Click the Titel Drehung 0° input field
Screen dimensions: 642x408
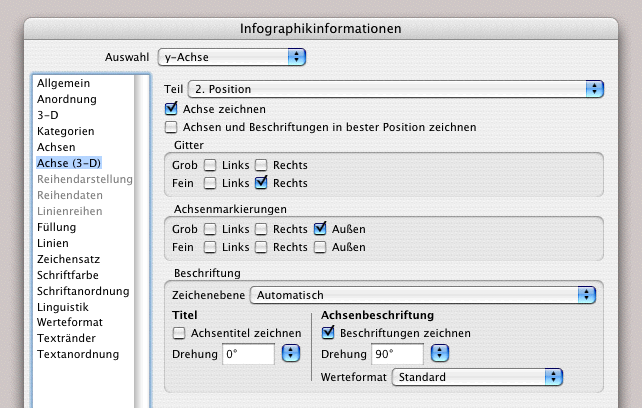pyautogui.click(x=248, y=354)
